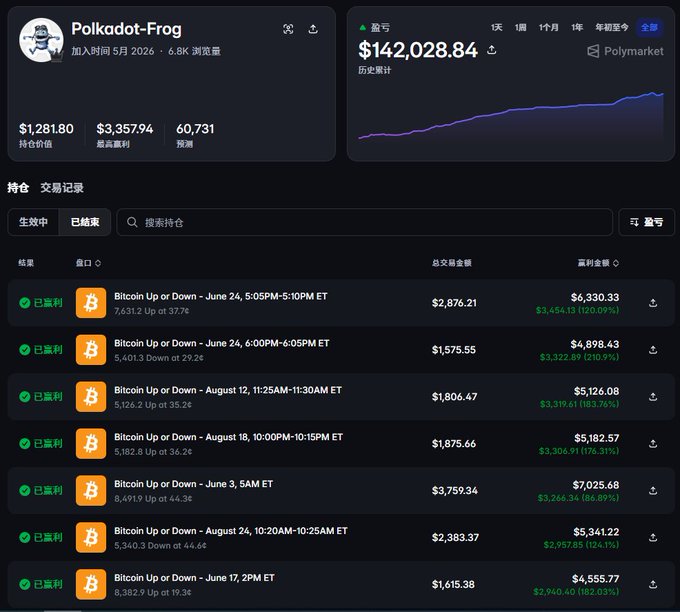Viewport: 680px width, 612px height.
Task: Share the June 17 2PM position
Action: point(653,584)
